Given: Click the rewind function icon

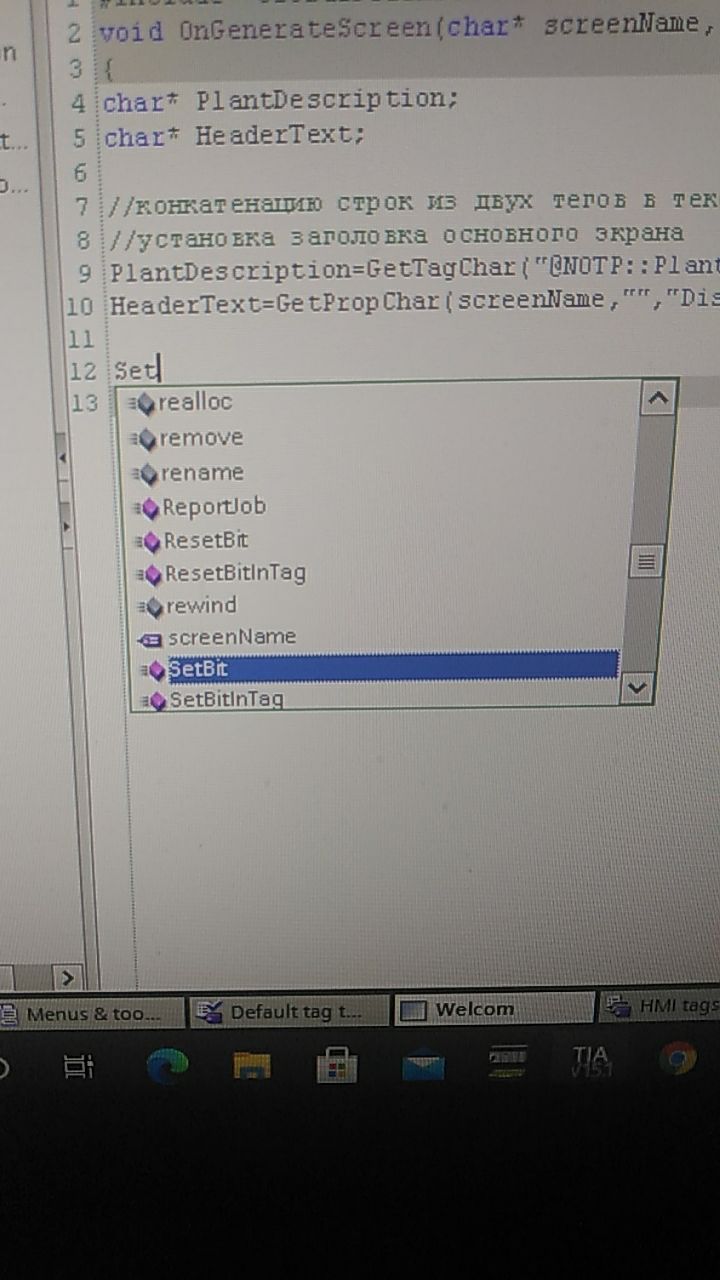Looking at the screenshot, I should point(150,606).
